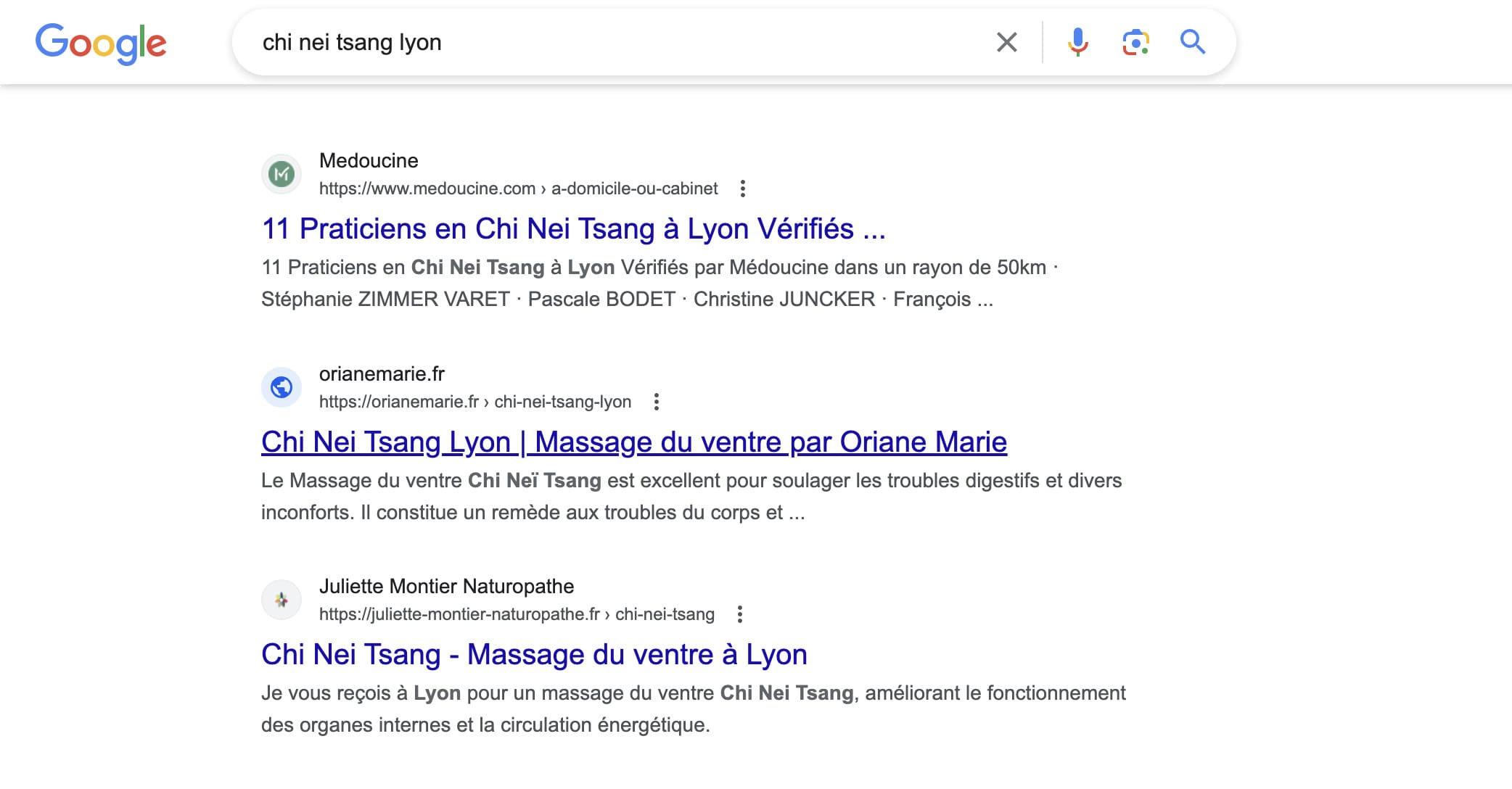Viewport: 1512px width, 789px height.
Task: Open more options for orianemarie.fr result
Action: coord(656,402)
